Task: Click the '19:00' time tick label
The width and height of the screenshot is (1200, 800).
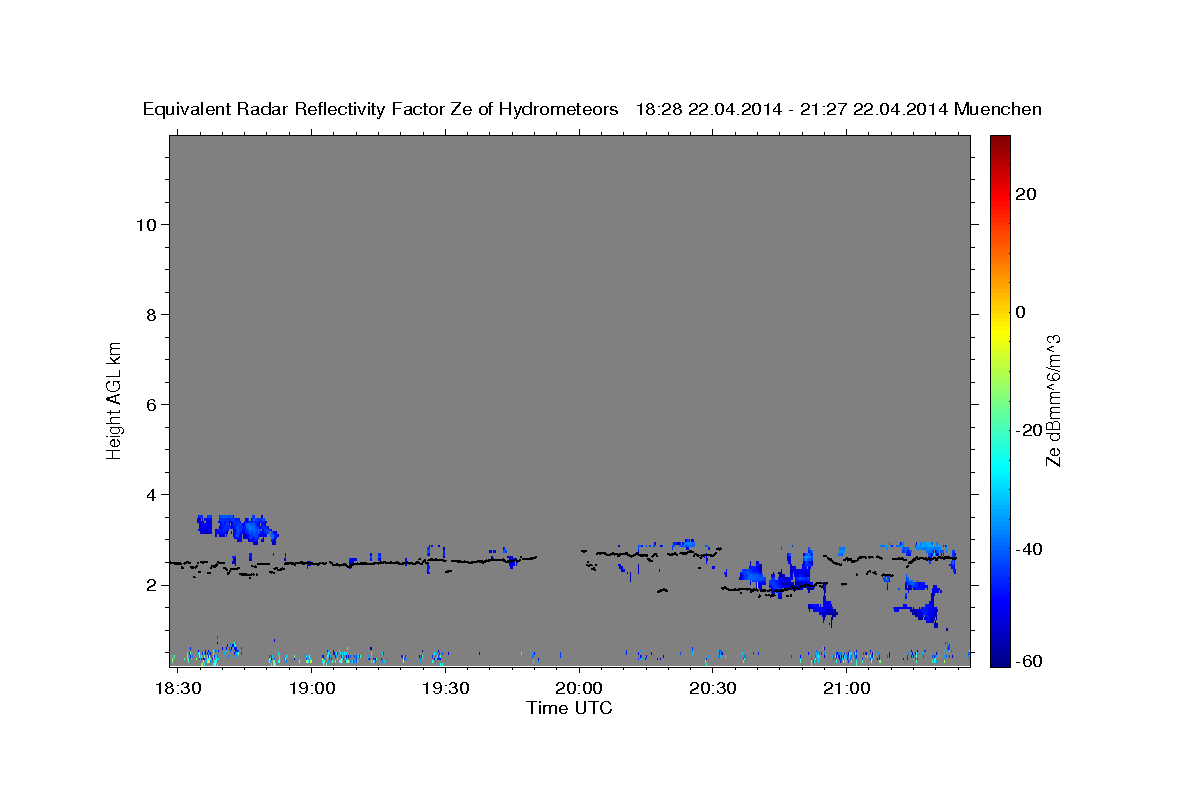Action: [x=313, y=689]
